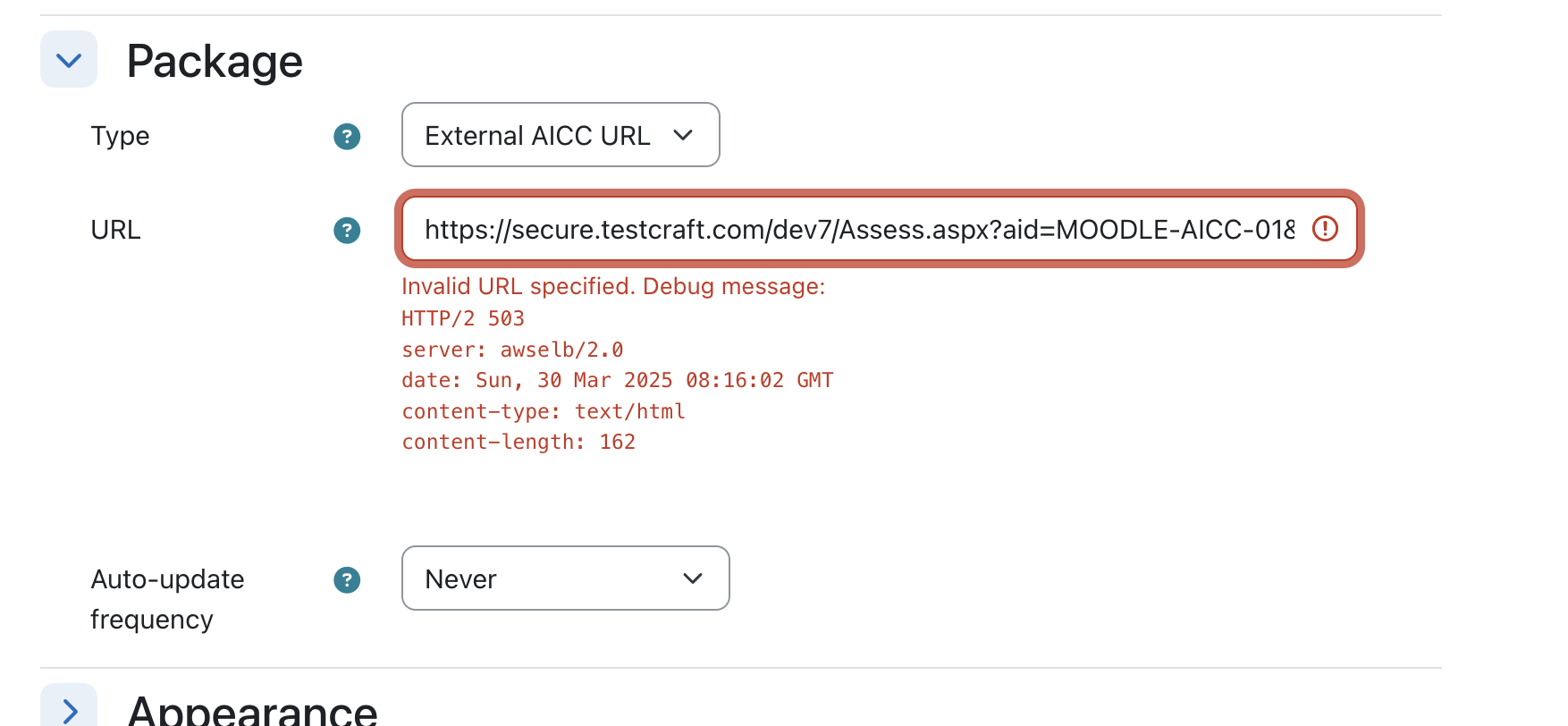
Task: Click the Auto-update frequency label
Action: (167, 599)
